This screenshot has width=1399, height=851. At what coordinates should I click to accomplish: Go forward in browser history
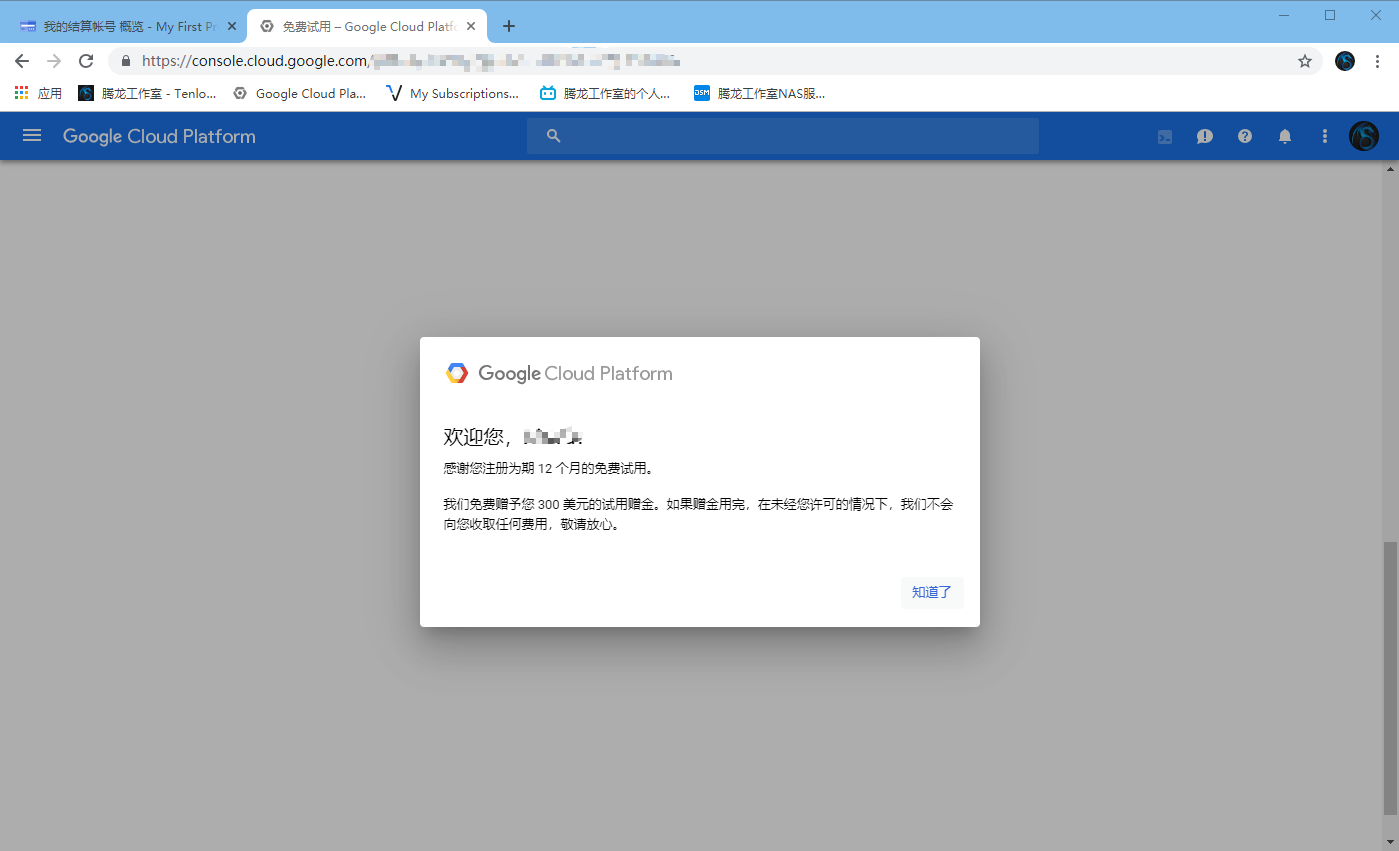[54, 61]
